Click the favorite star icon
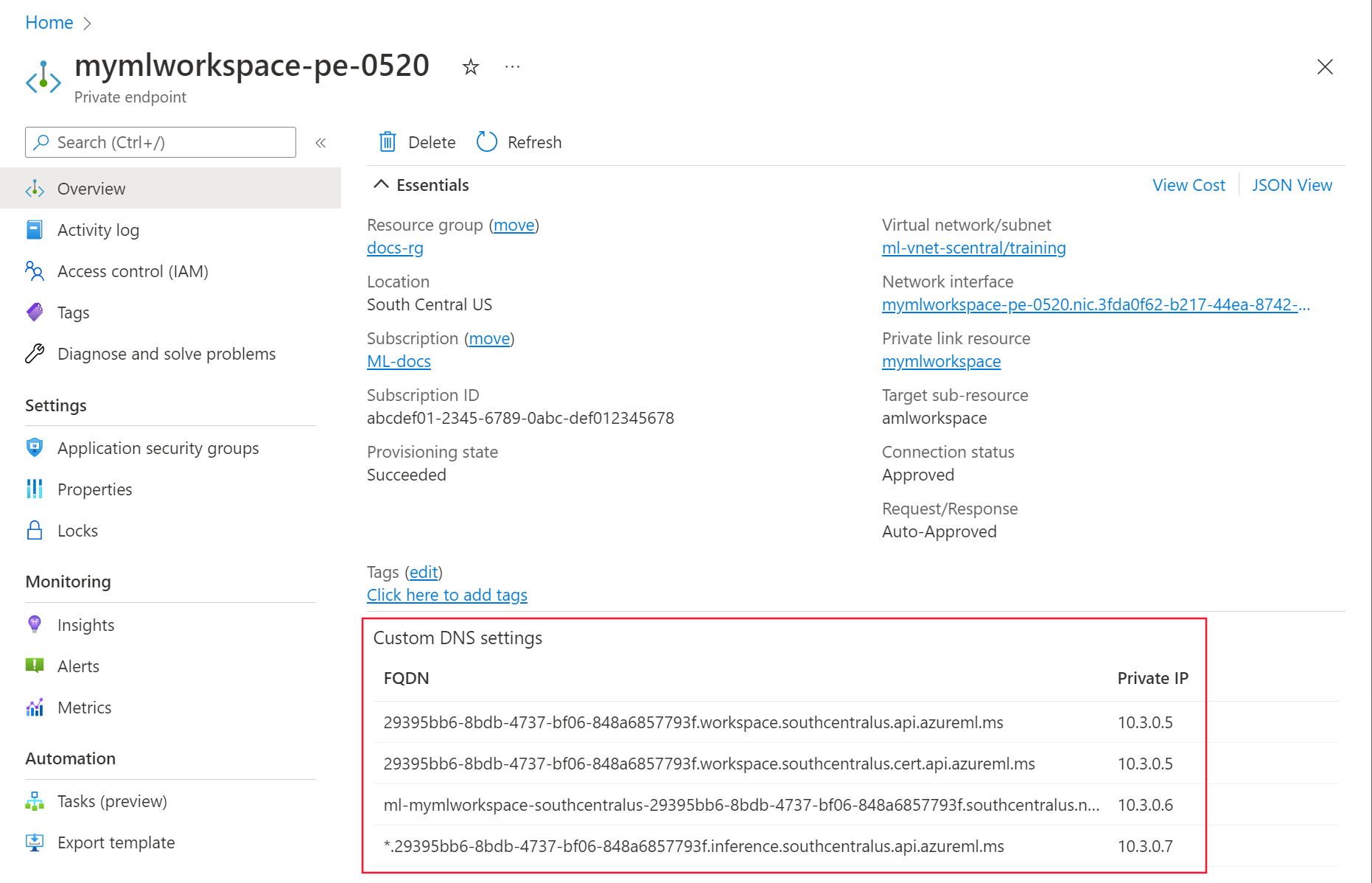 click(471, 68)
